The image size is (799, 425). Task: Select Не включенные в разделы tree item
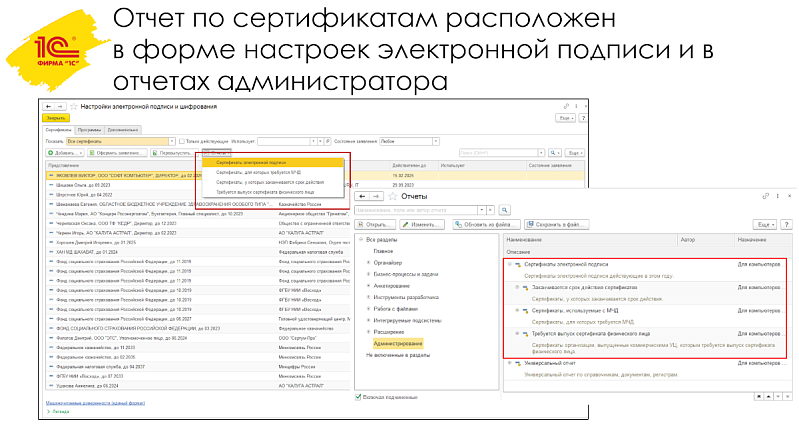(x=398, y=355)
